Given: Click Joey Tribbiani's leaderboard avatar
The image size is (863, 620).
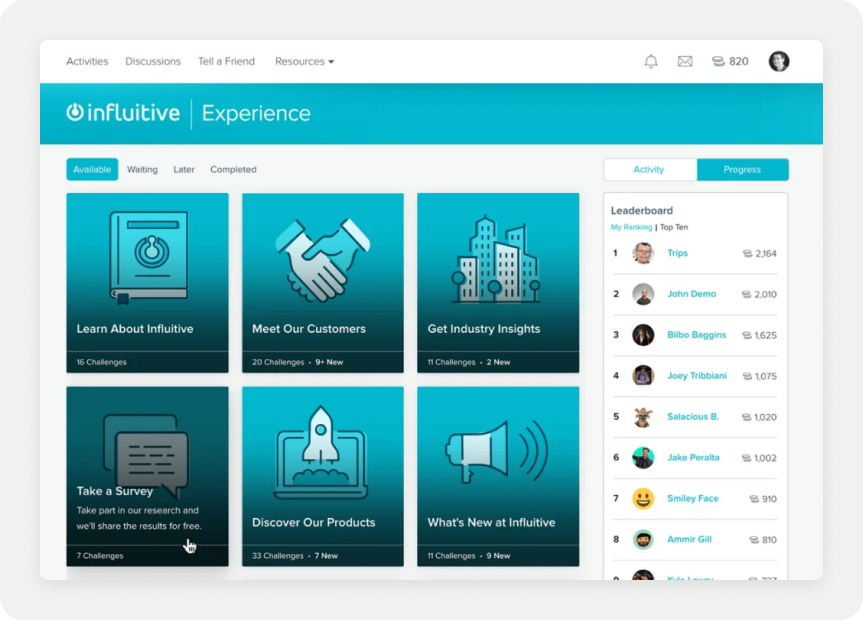Looking at the screenshot, I should (x=643, y=376).
